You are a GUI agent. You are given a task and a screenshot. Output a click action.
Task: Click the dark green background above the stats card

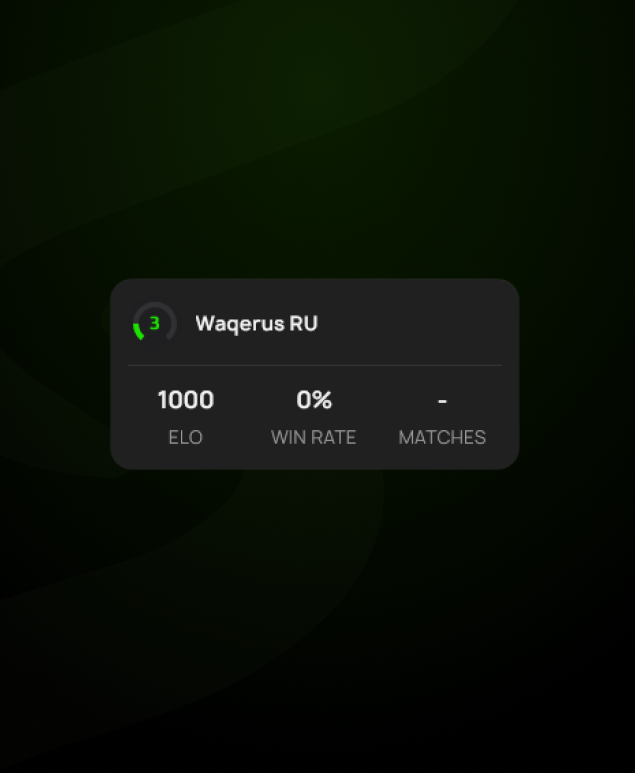[x=315, y=138]
